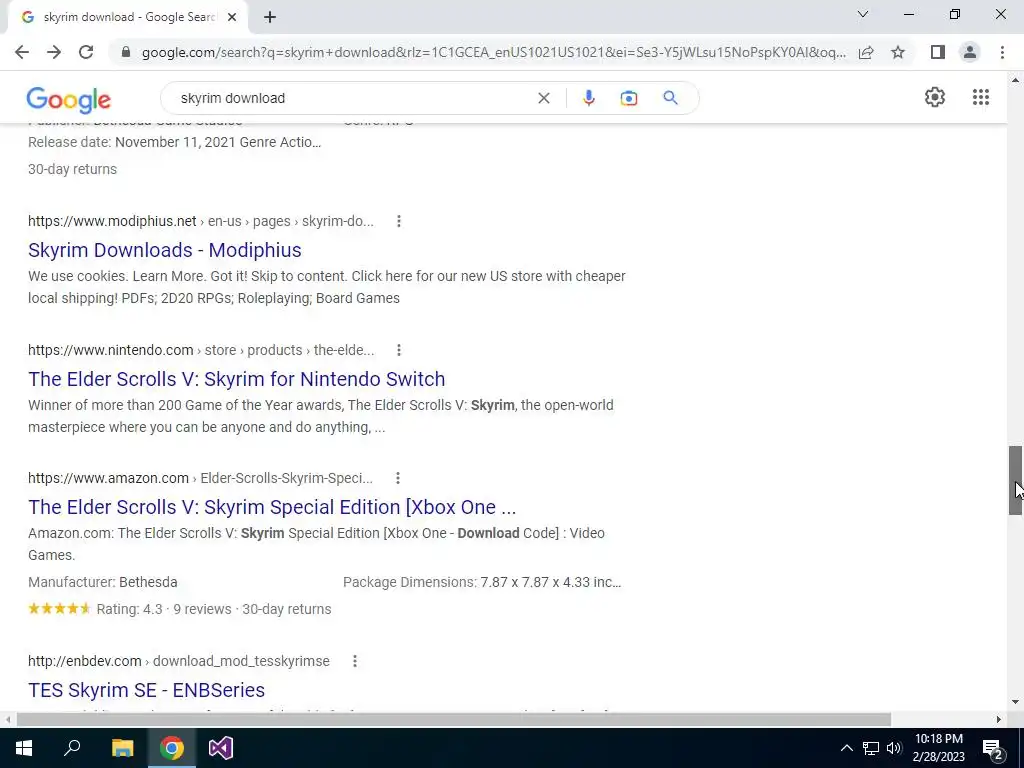Click the modiphius.net URL breadcrumb

tap(200, 221)
